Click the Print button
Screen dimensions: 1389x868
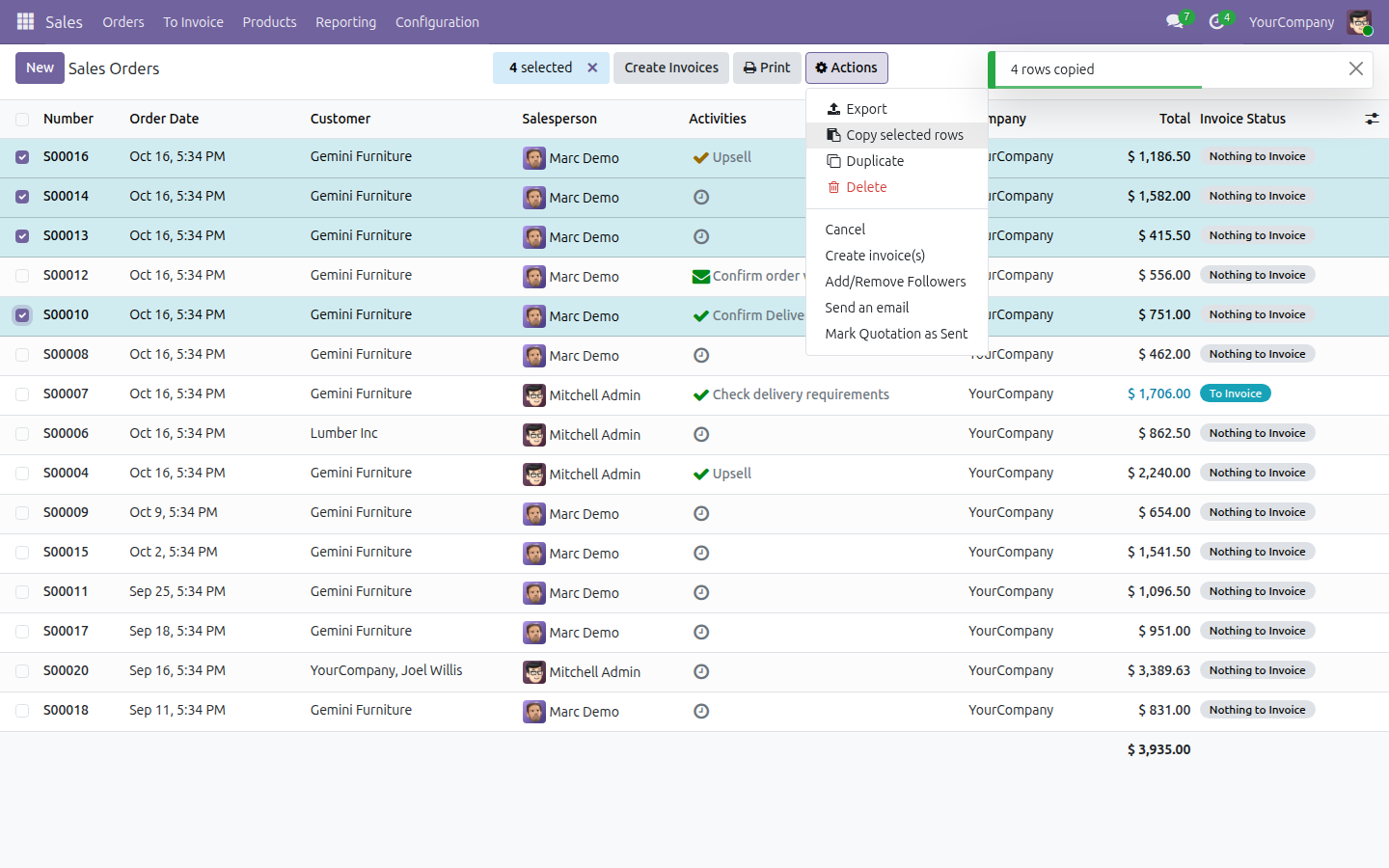click(767, 68)
